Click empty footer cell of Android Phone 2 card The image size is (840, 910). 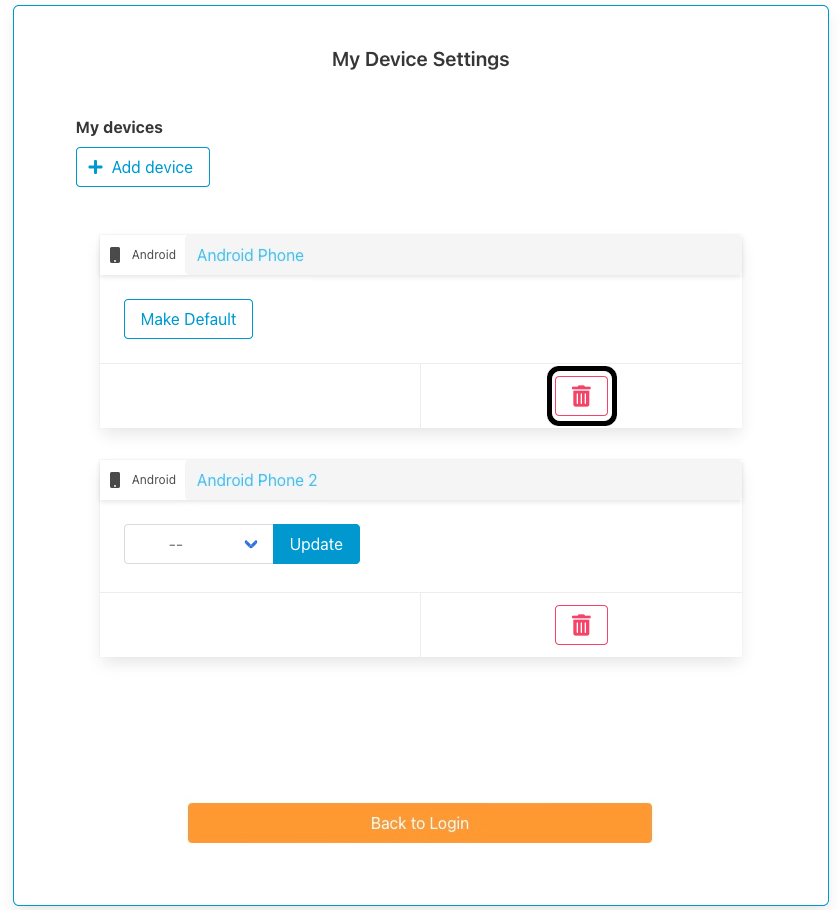pos(260,625)
